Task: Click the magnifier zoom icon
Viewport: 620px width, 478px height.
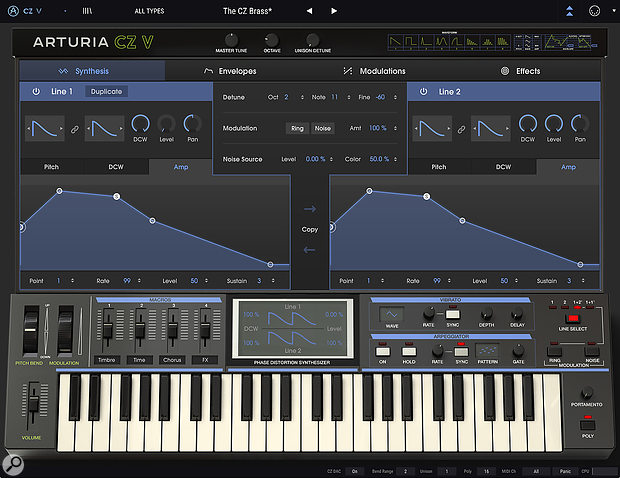Action: [13, 465]
